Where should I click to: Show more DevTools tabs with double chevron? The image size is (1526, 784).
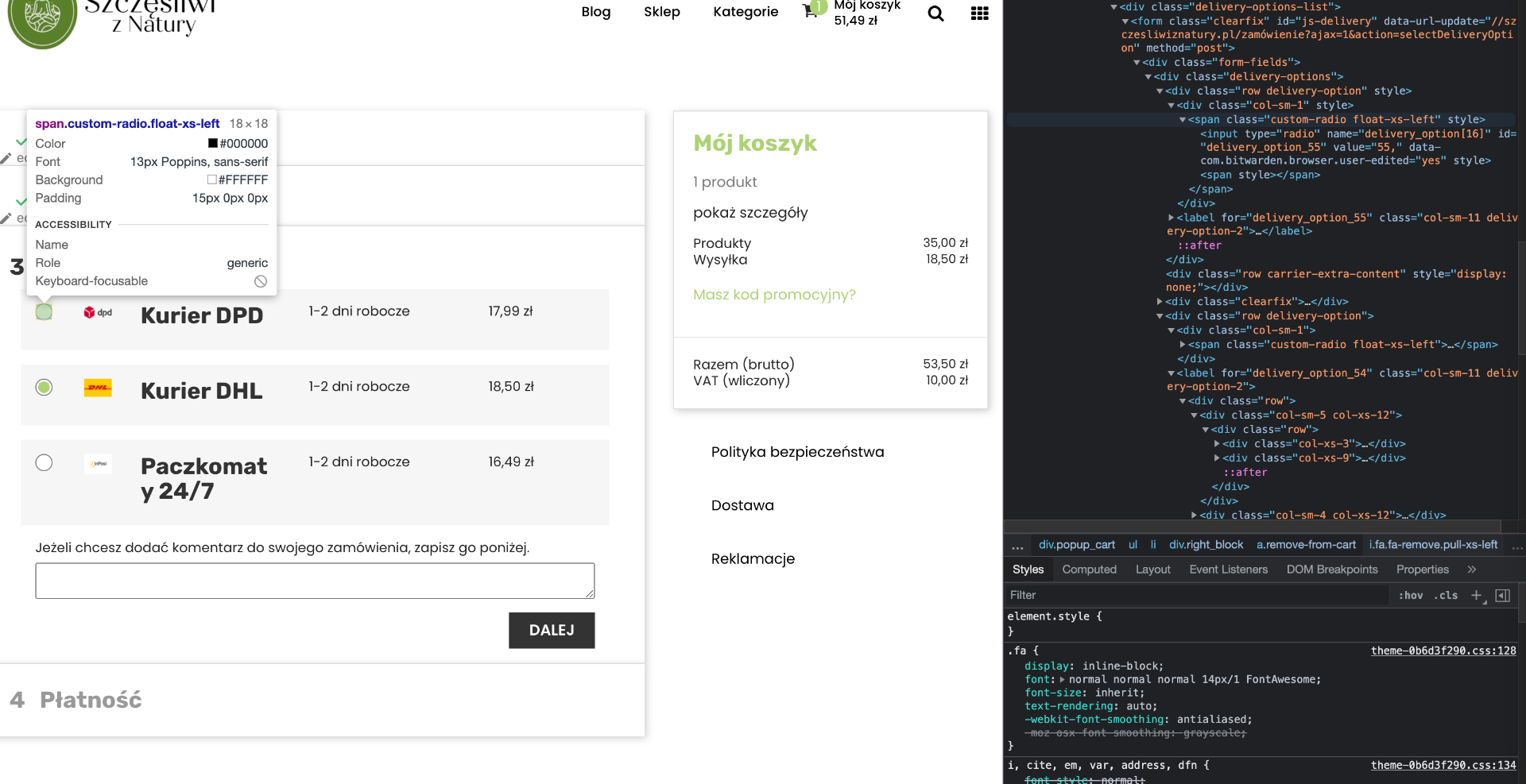(1471, 570)
